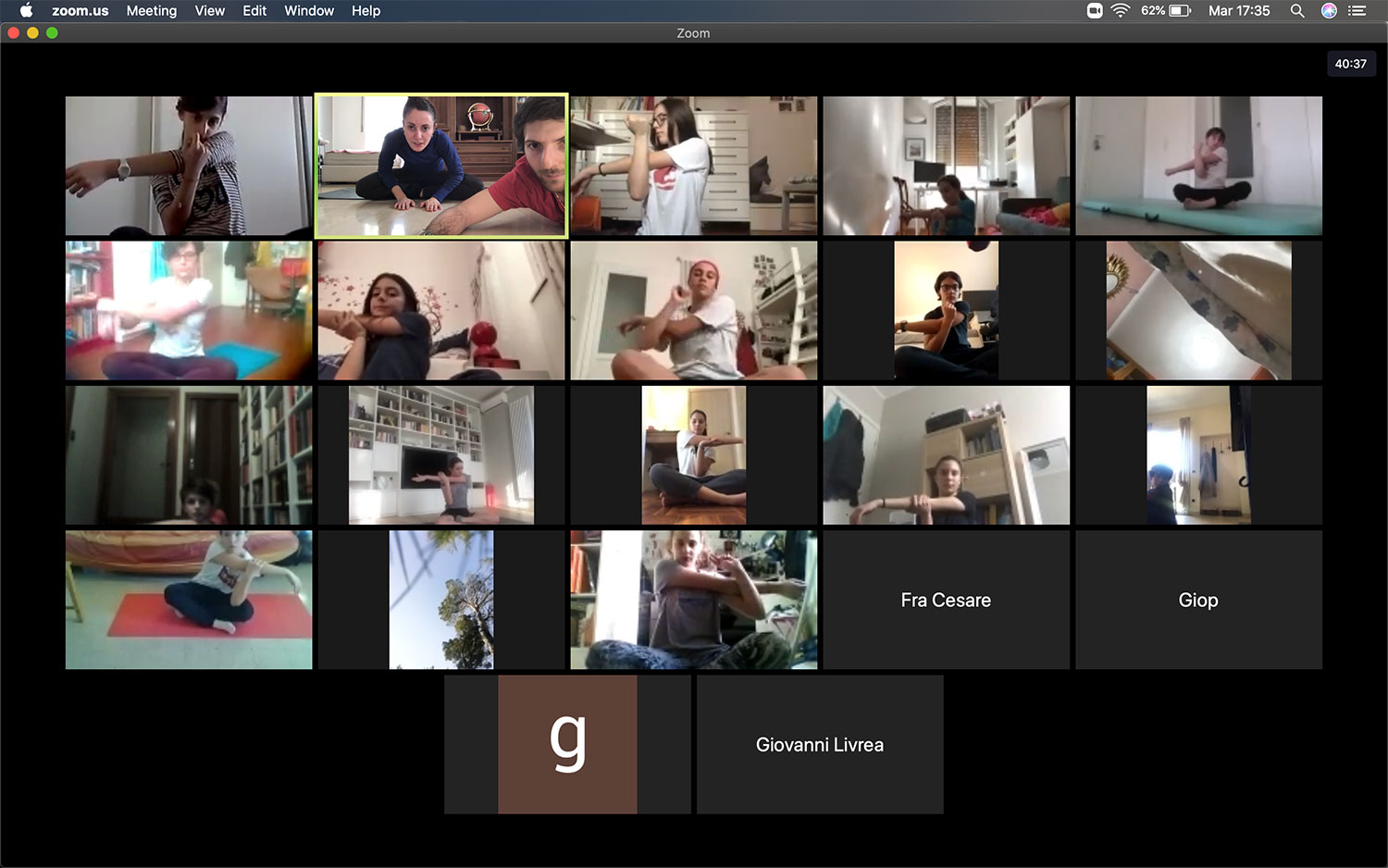This screenshot has height=868, width=1388.
Task: Select the video tile with turquoise gym mat
Action: [x=1198, y=166]
